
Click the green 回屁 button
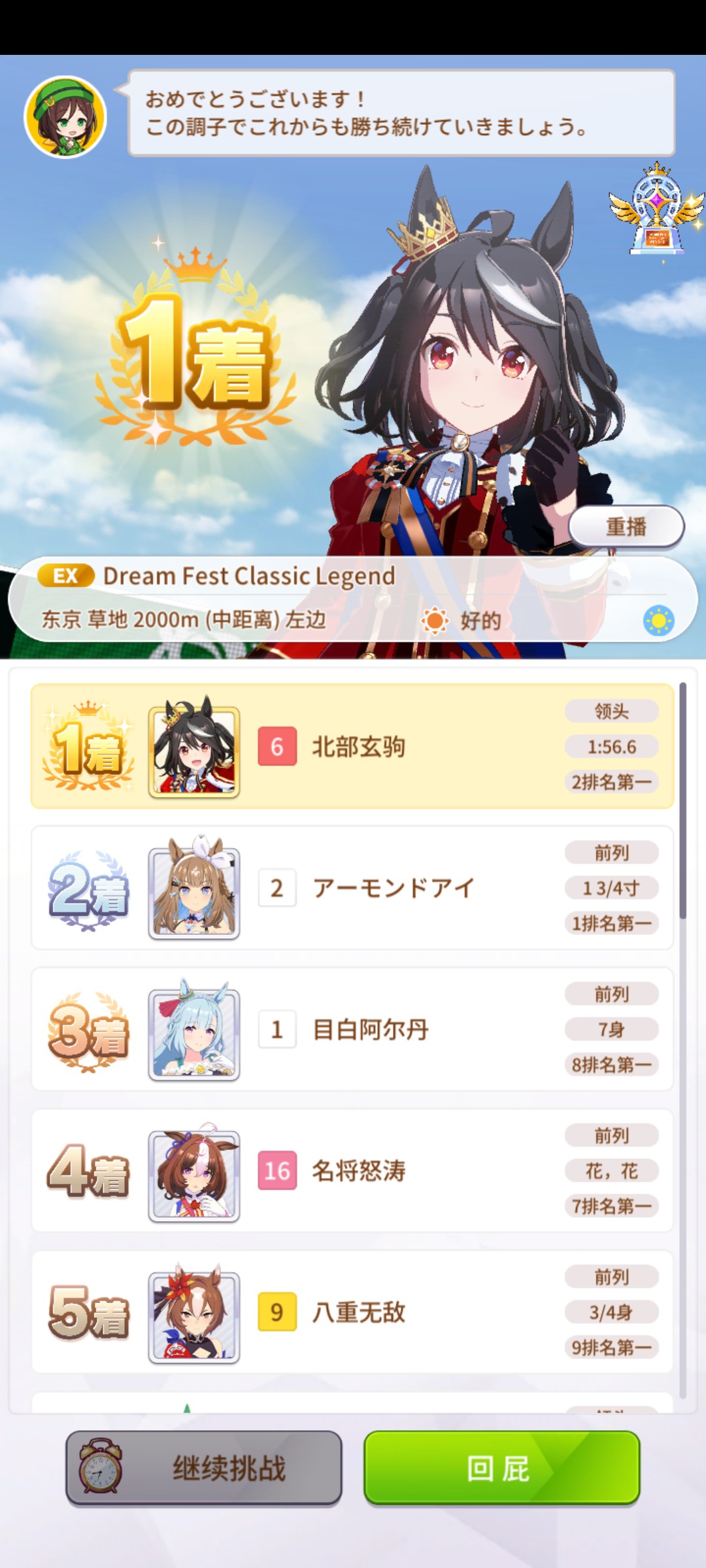(x=501, y=1468)
